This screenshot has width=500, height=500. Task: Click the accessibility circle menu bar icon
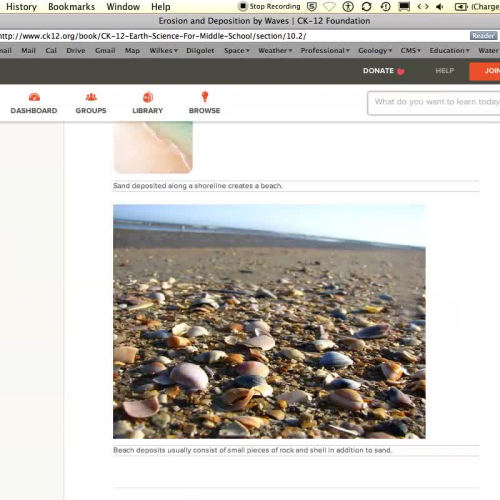[x=348, y=6]
